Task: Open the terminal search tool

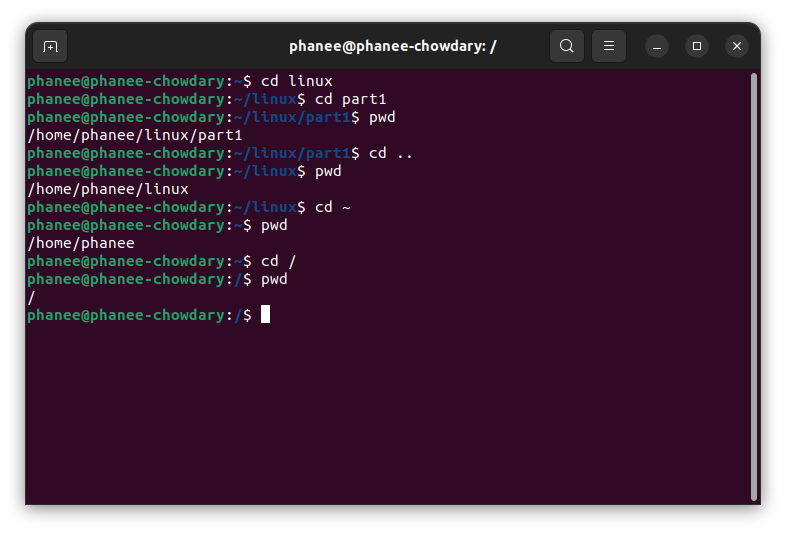Action: click(x=566, y=46)
